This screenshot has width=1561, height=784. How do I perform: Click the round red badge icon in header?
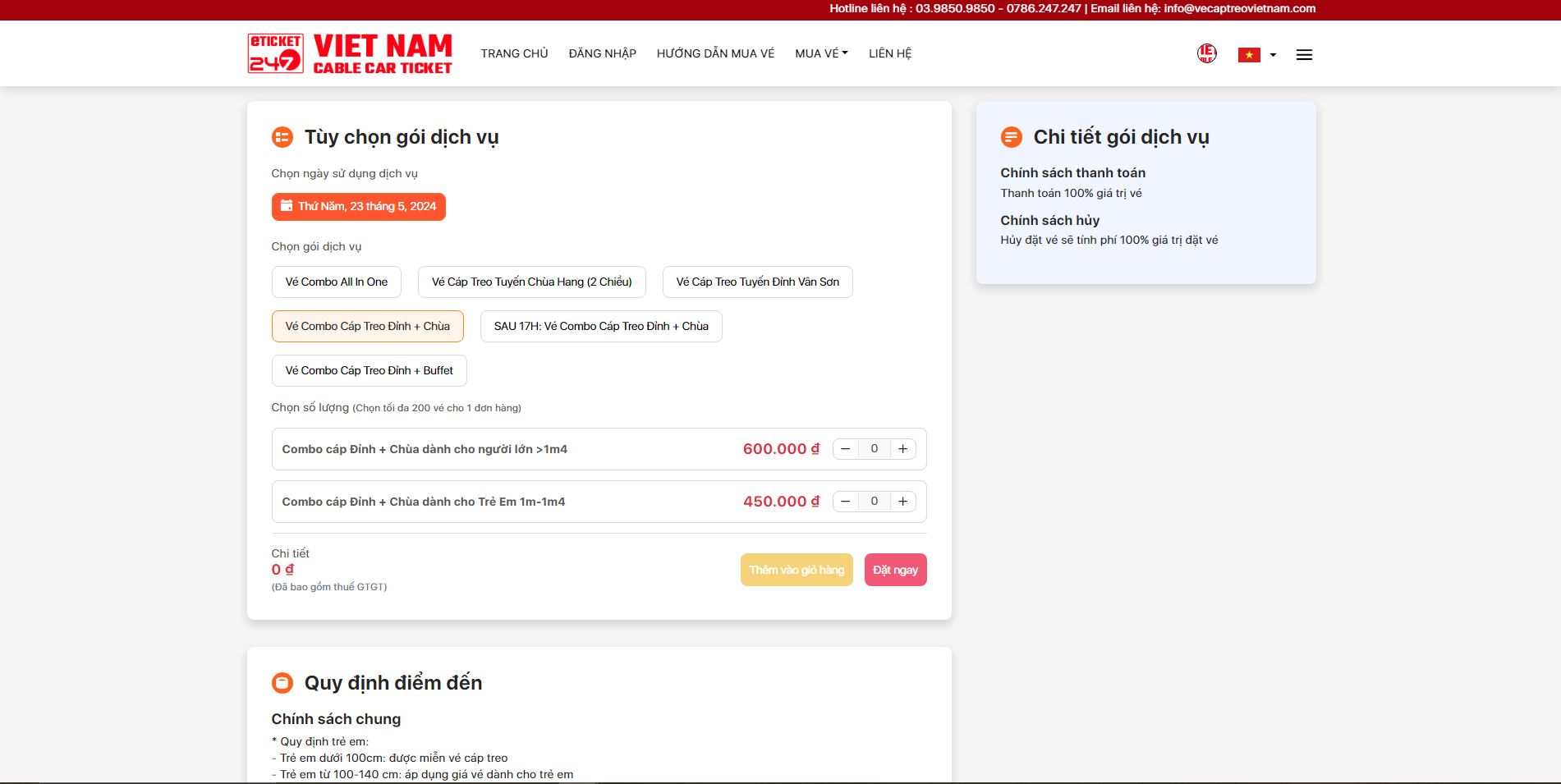tap(1206, 54)
